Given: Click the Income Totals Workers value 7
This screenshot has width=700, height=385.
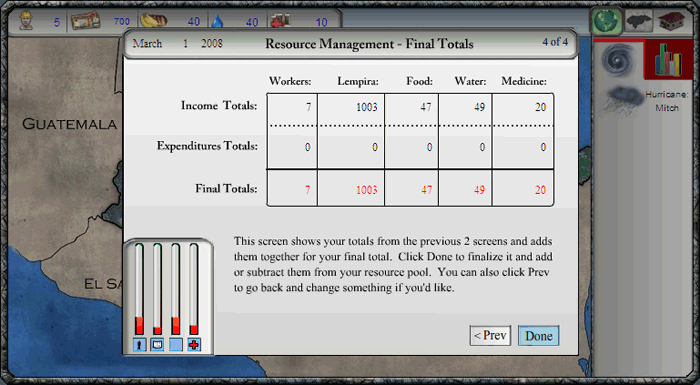Looking at the screenshot, I should (x=308, y=107).
